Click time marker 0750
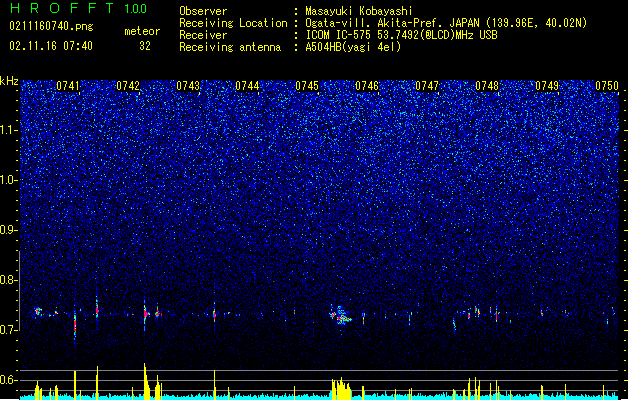Screen dimensions: 629x400 pyautogui.click(x=607, y=86)
